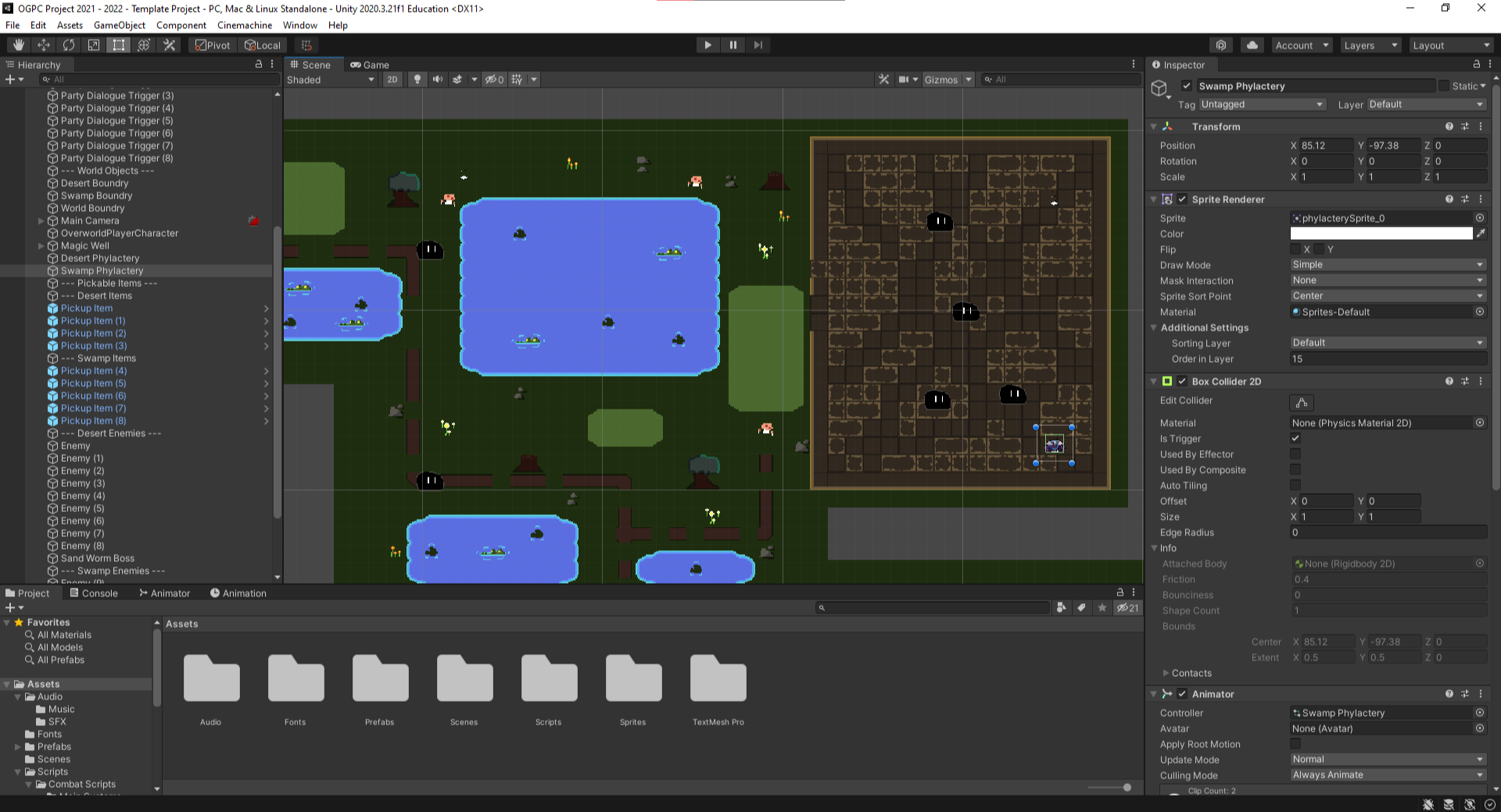The height and width of the screenshot is (812, 1501).
Task: Select the Hand tool in the toolbar
Action: [x=17, y=45]
